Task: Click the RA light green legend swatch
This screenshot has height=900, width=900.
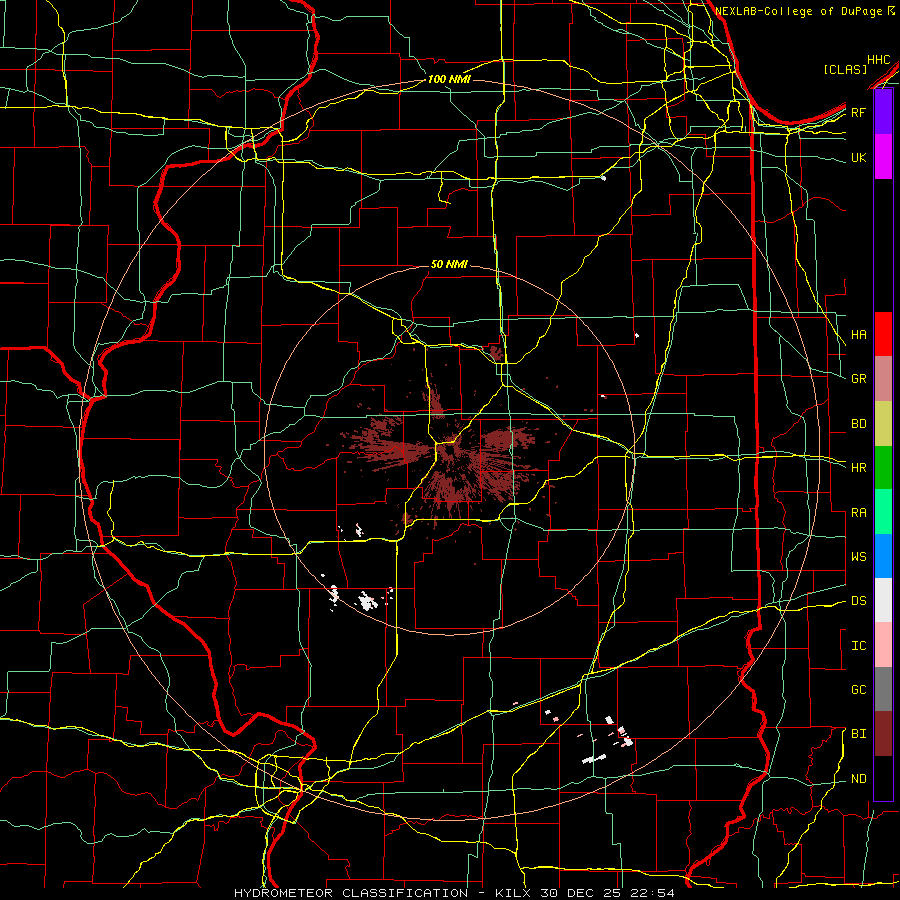Action: click(883, 512)
